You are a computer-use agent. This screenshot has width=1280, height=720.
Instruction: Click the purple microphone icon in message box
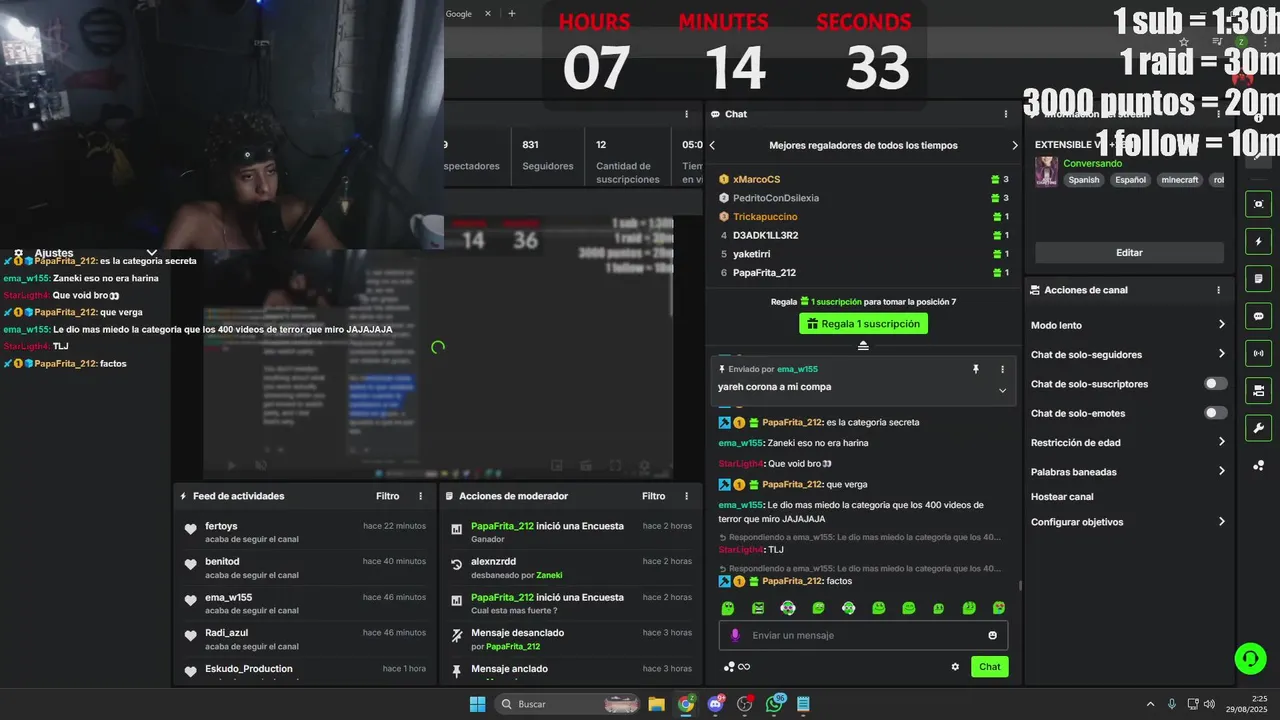pyautogui.click(x=735, y=635)
